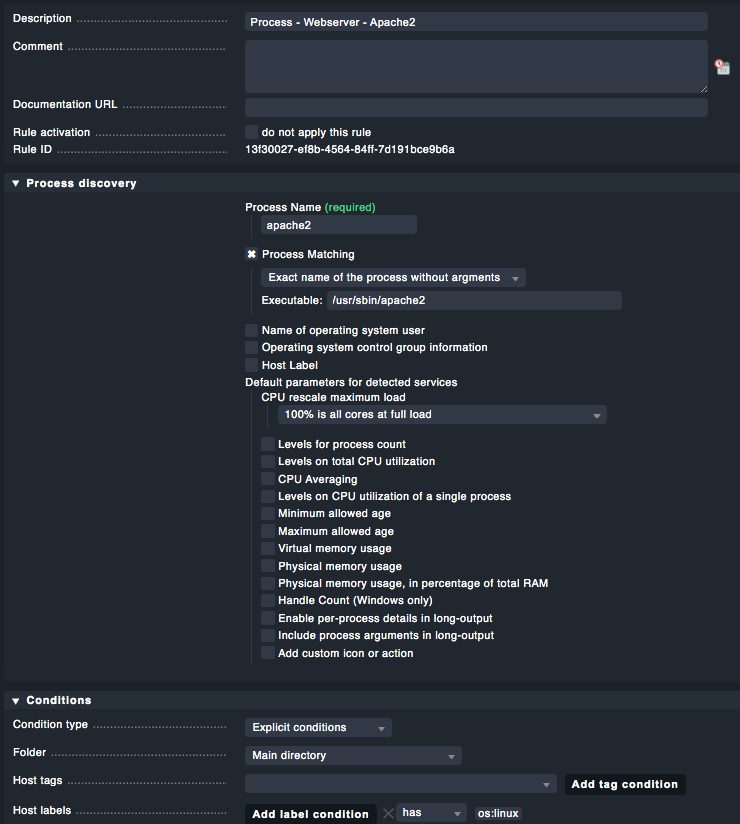Remove the os:linux label condition
The height and width of the screenshot is (824, 740).
click(388, 813)
